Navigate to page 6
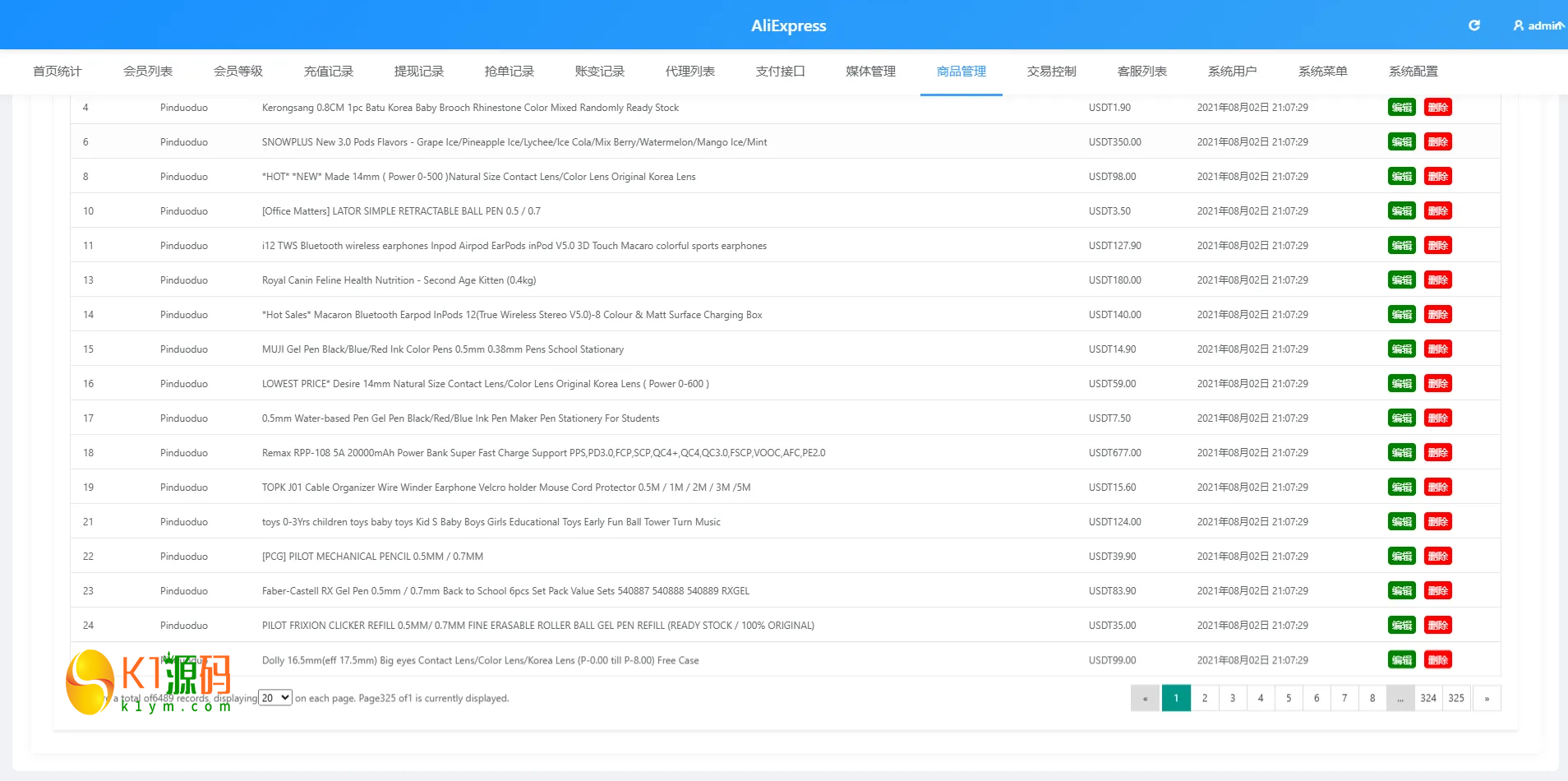Image resolution: width=1568 pixels, height=781 pixels. coord(1317,698)
